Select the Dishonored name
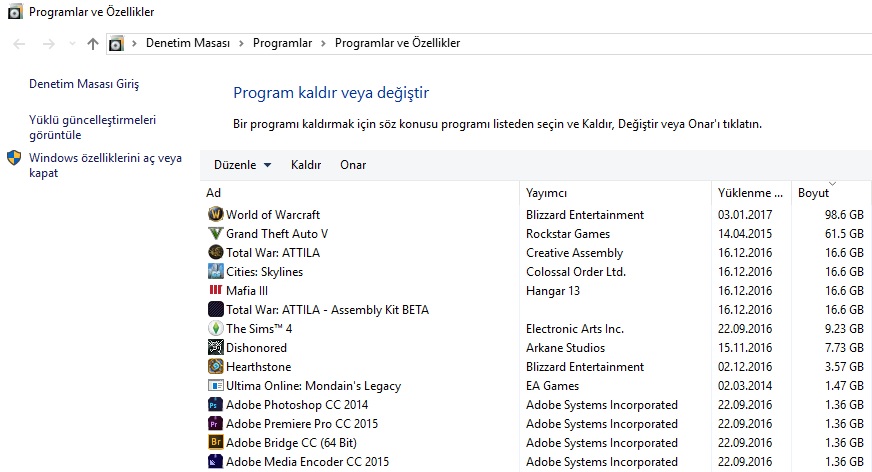The height and width of the screenshot is (472, 872). point(256,347)
